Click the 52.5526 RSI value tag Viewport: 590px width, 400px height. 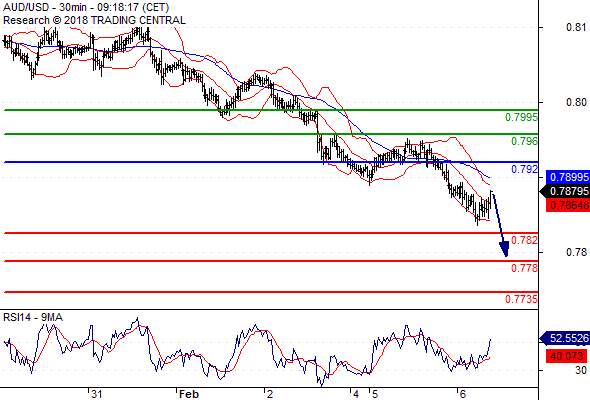[566, 338]
